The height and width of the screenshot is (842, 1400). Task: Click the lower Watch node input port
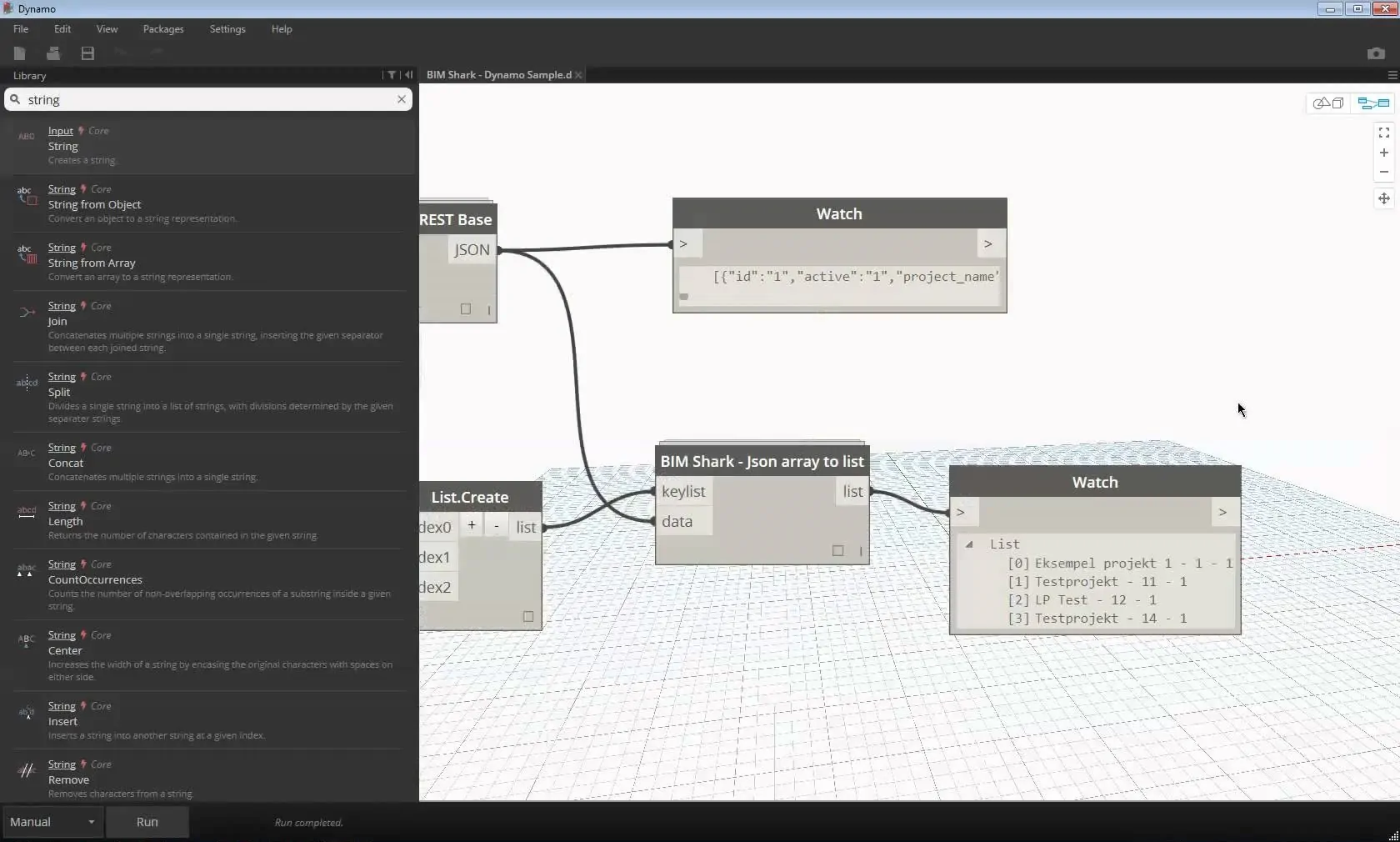click(965, 513)
